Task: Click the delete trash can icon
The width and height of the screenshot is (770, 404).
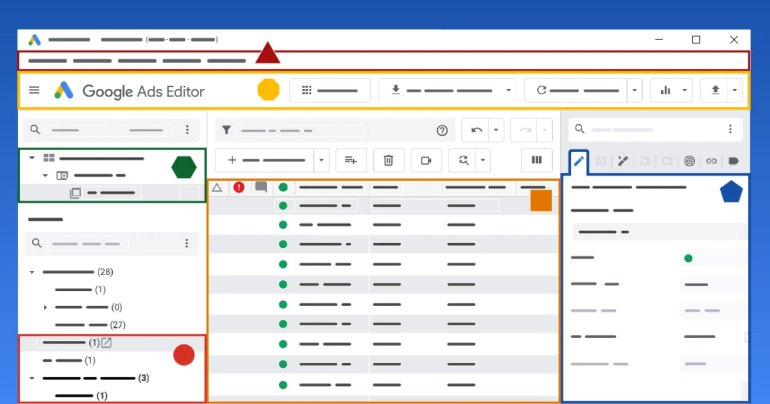Action: click(x=389, y=159)
